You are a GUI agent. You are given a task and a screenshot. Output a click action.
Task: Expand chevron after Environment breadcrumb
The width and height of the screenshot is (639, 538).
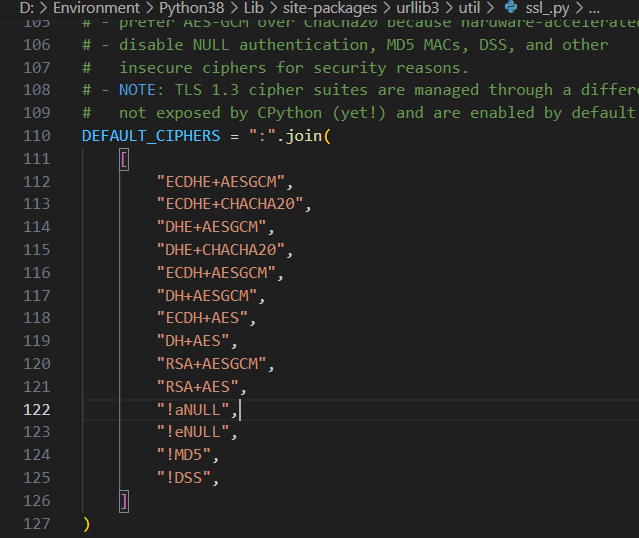click(150, 8)
